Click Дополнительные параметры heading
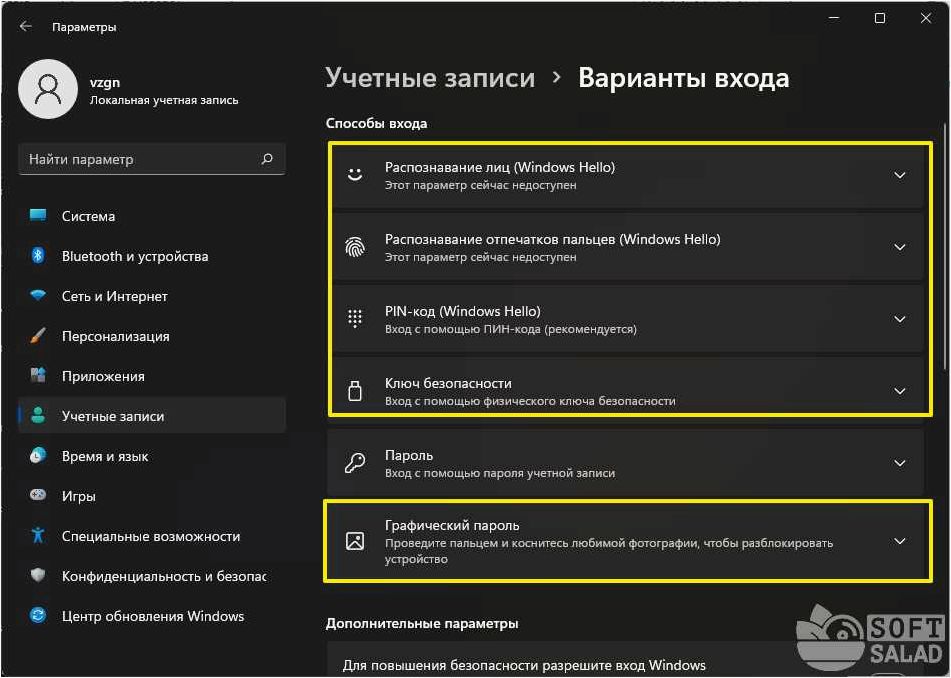The image size is (951, 678). (x=422, y=623)
